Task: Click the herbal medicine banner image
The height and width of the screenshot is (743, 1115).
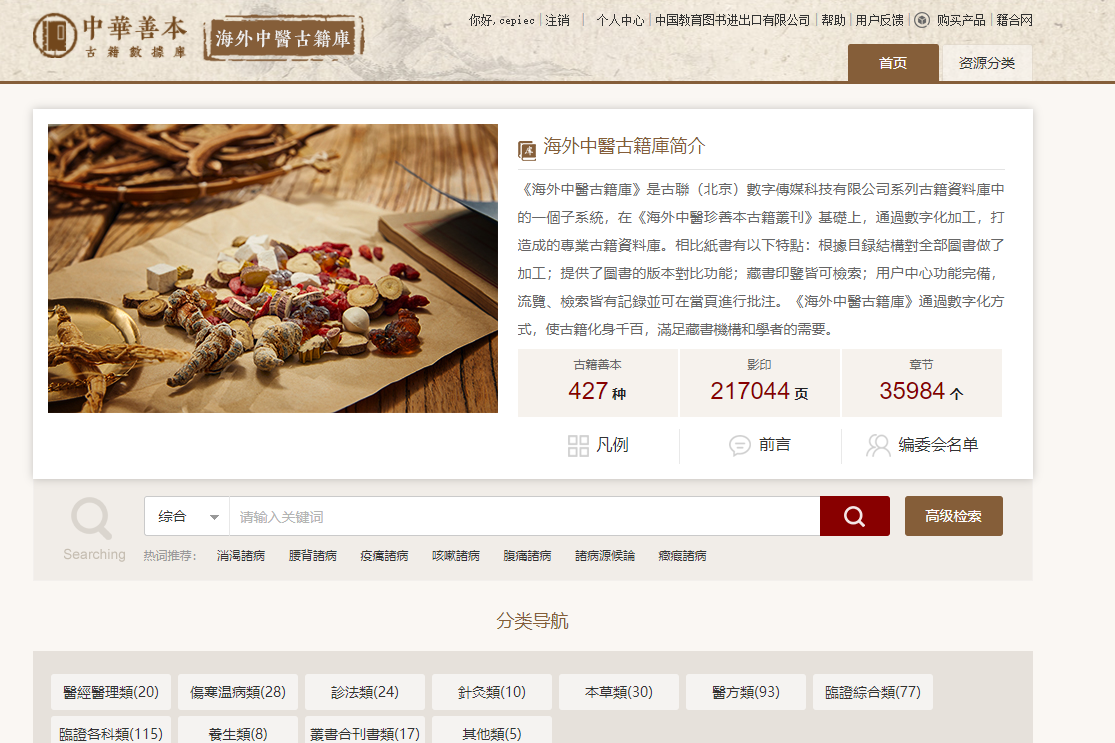Action: (x=273, y=269)
